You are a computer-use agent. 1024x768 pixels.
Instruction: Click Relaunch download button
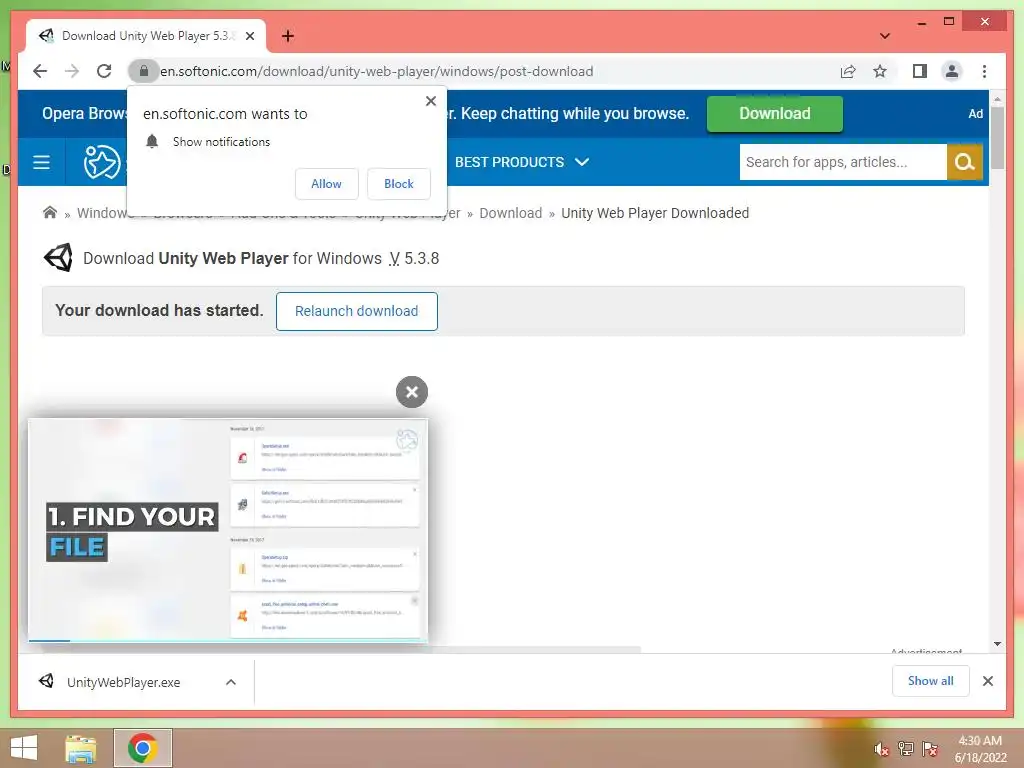coord(357,312)
